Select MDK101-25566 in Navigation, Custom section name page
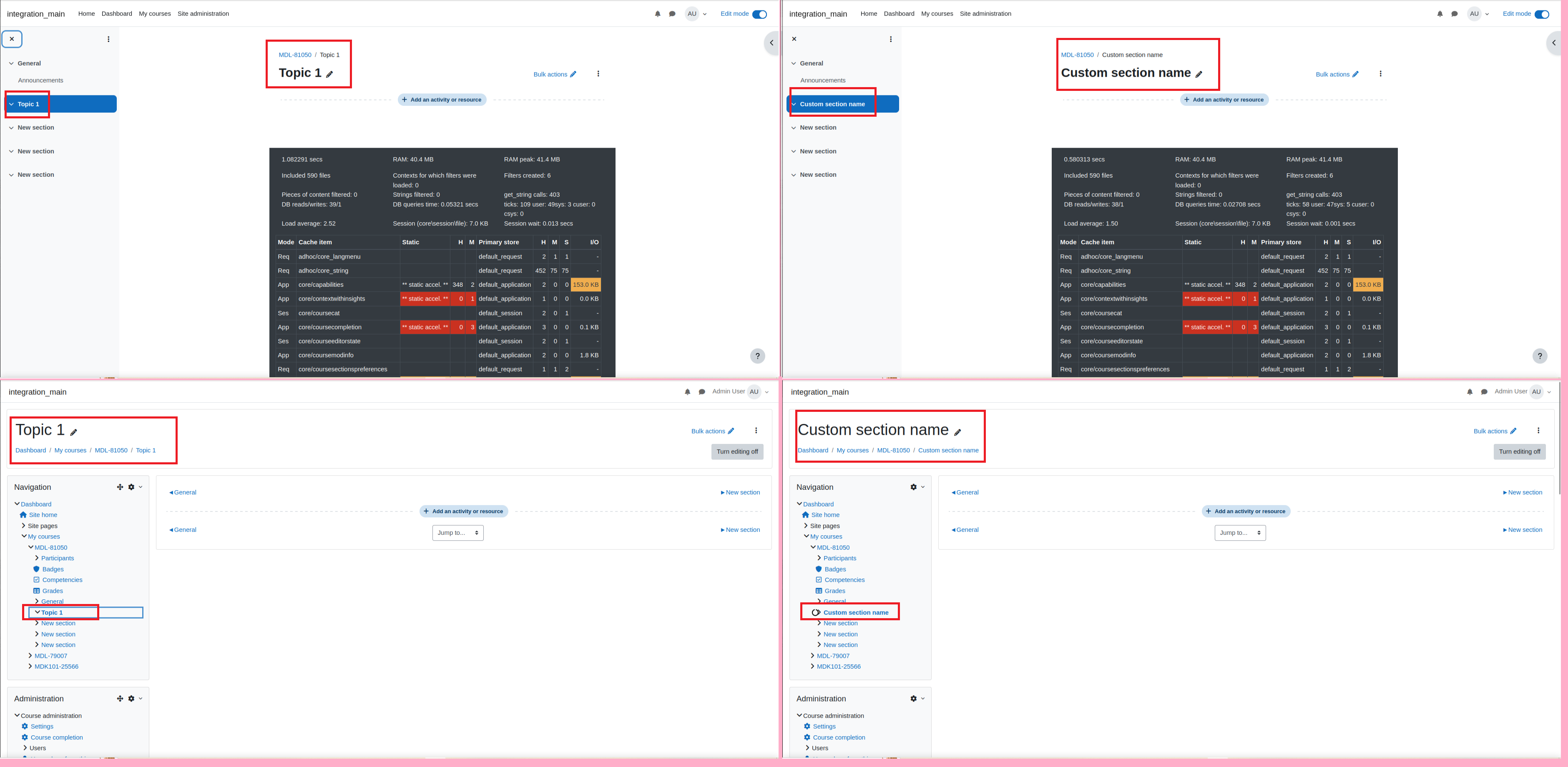 click(x=838, y=667)
